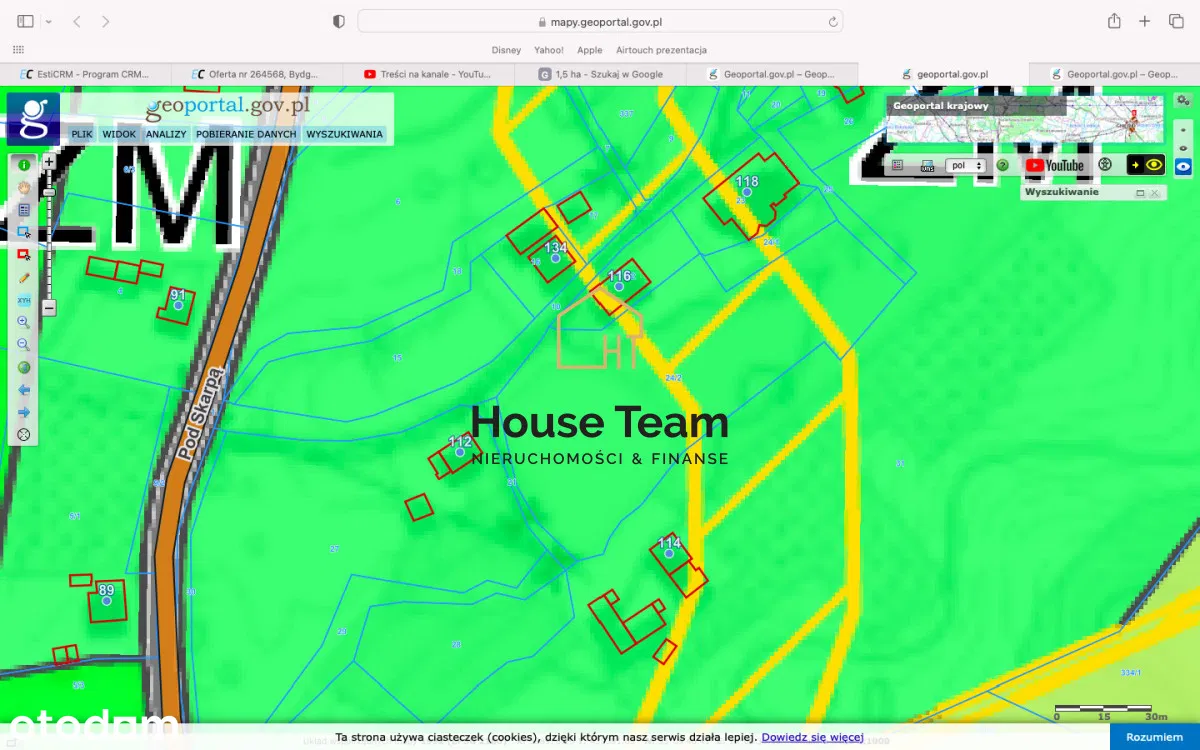
Task: Click the plus on the zoom slider
Action: [48, 160]
